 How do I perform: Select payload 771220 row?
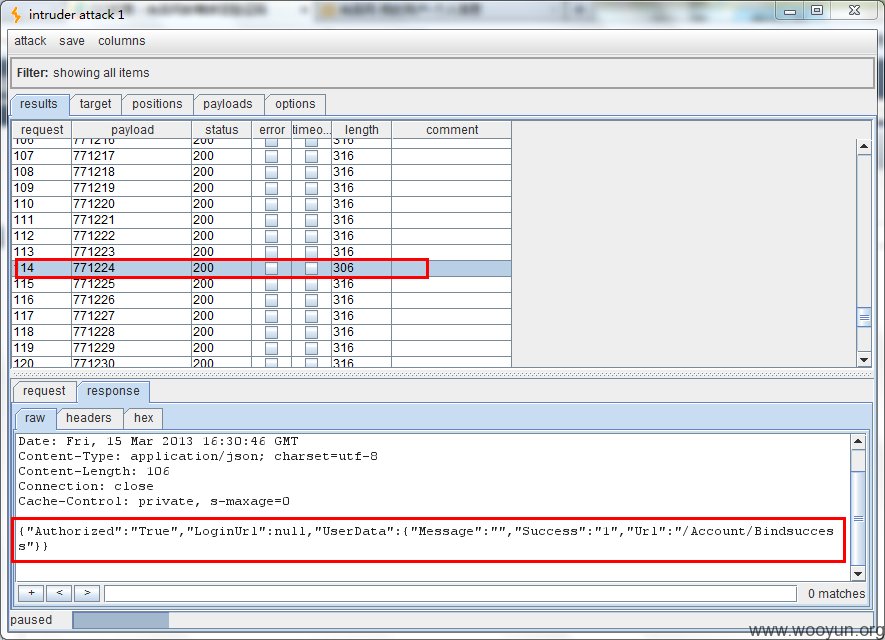[x=262, y=204]
